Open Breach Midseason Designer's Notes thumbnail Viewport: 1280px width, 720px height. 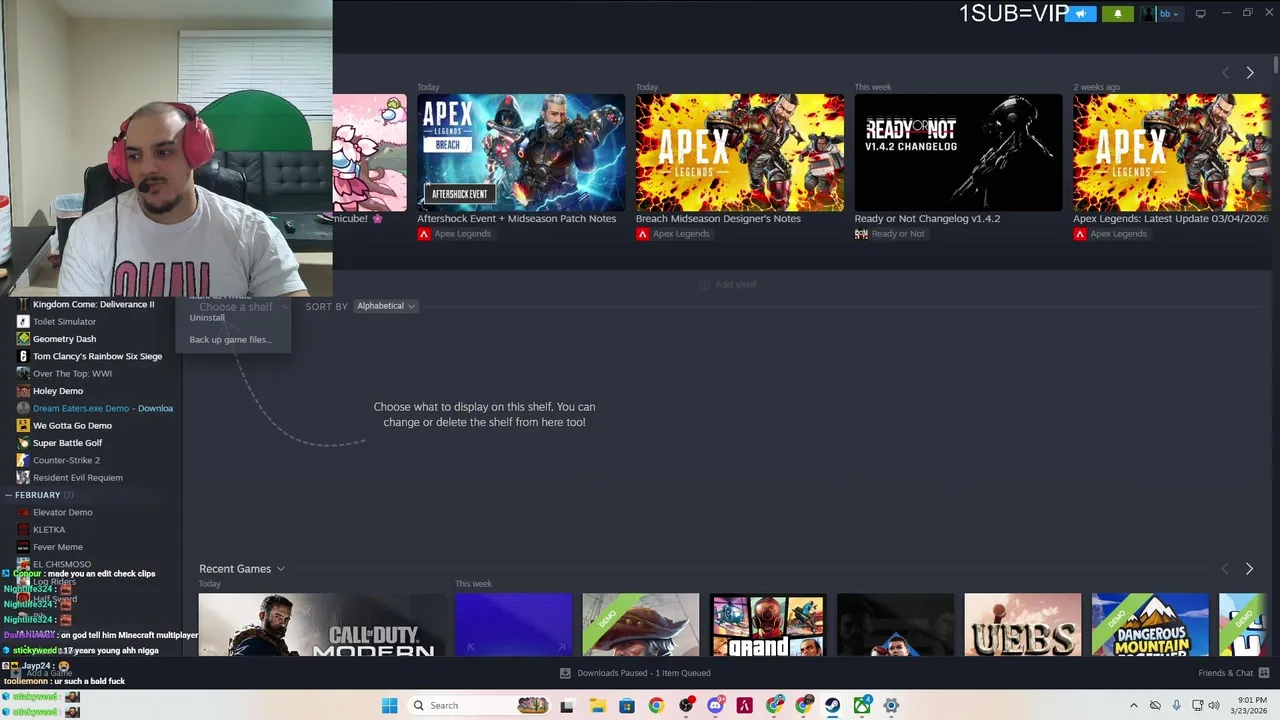pos(740,152)
